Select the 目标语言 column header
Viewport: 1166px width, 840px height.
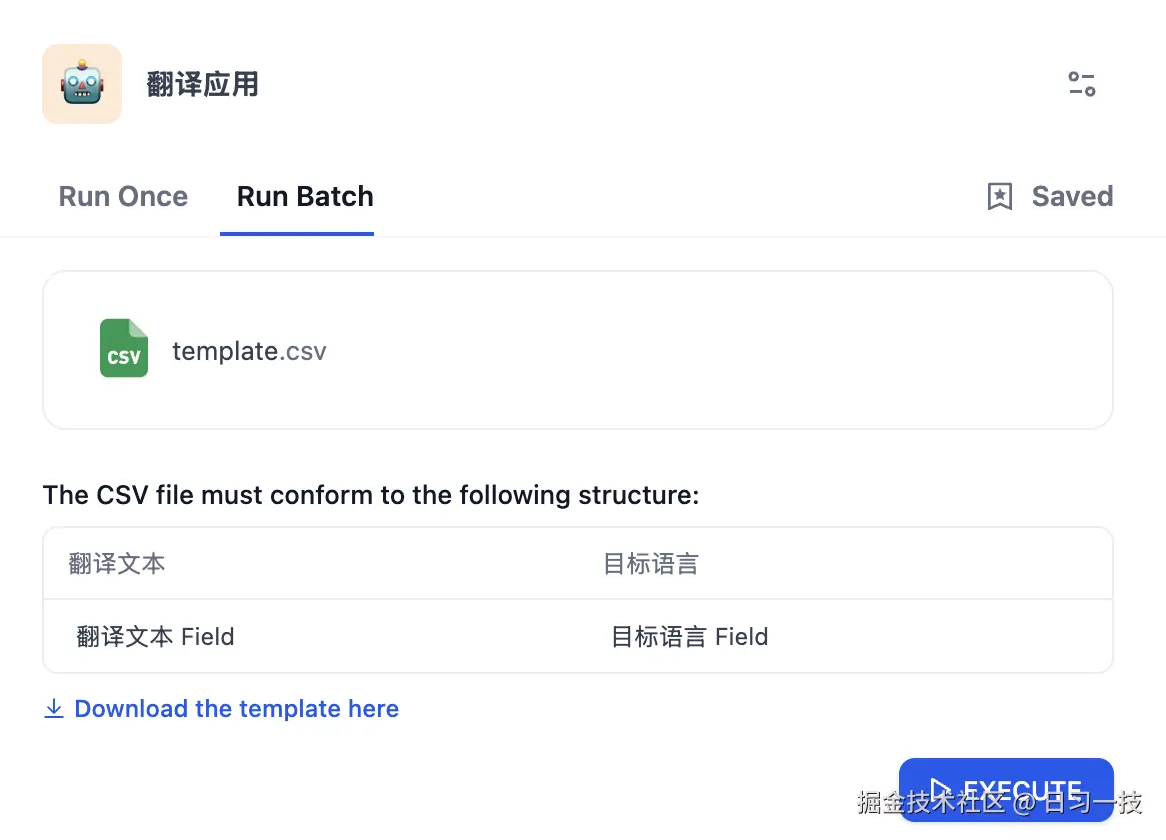pos(648,563)
